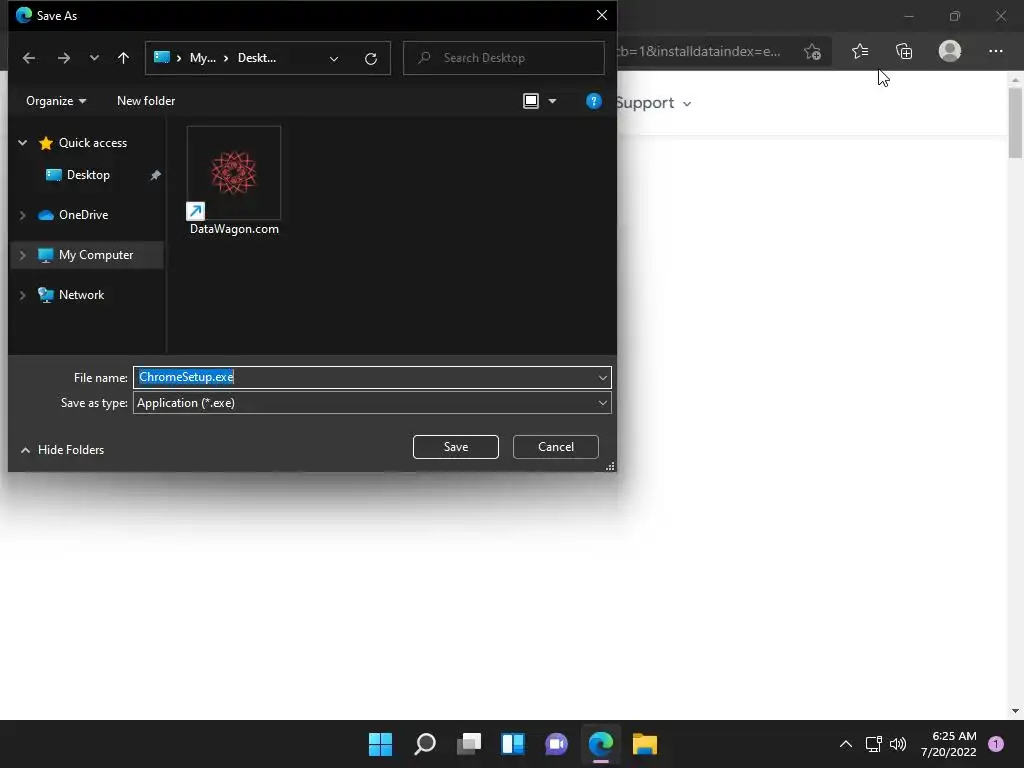Click the pin icon next to Desktop

tap(155, 175)
